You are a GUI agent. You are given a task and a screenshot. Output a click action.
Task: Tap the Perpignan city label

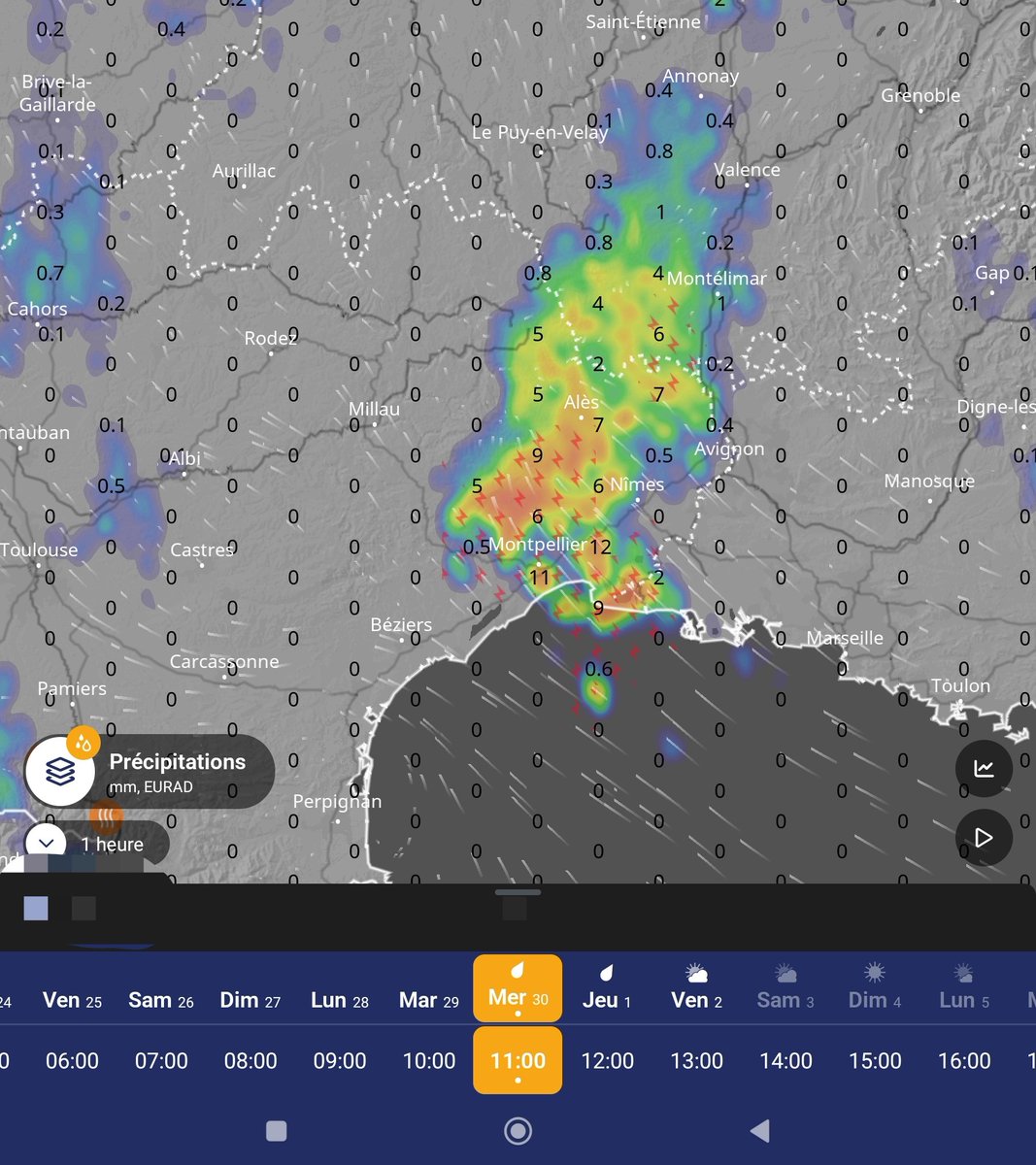pyautogui.click(x=337, y=801)
